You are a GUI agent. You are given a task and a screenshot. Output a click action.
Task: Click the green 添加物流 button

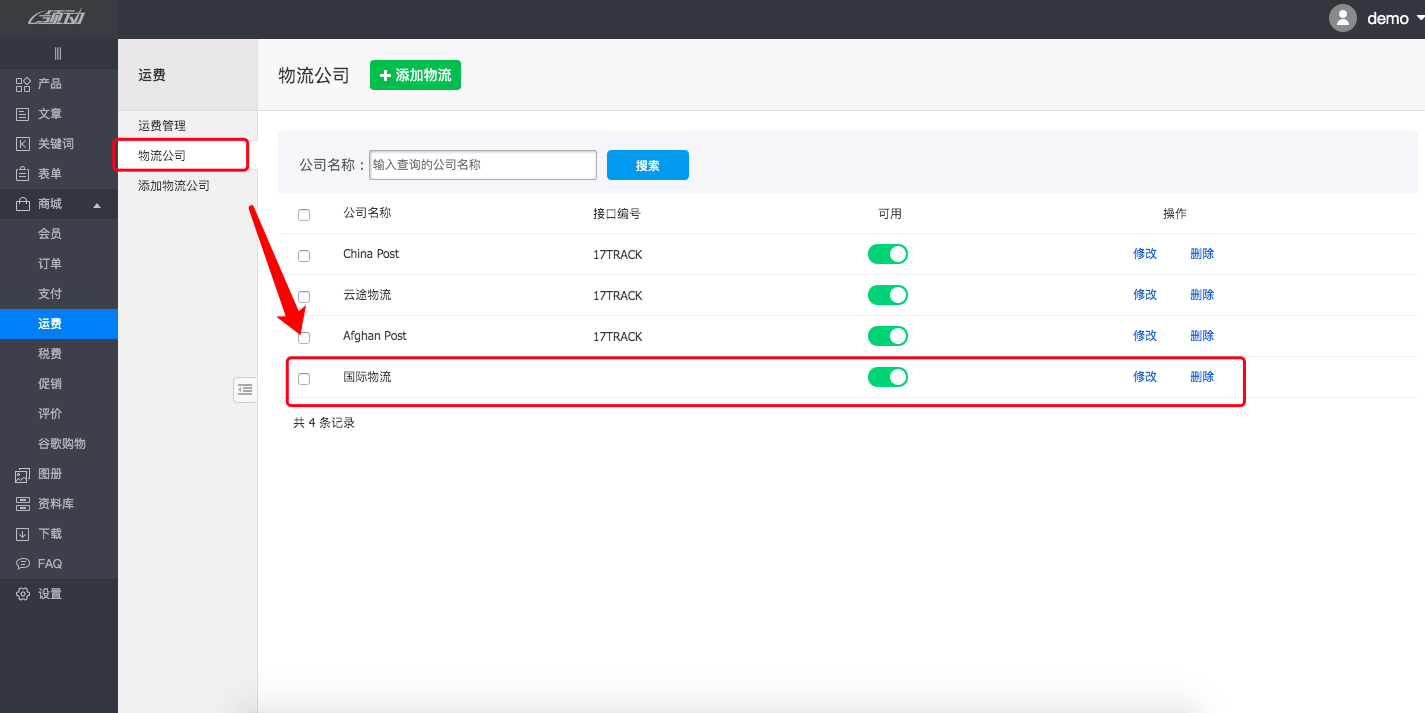point(415,75)
